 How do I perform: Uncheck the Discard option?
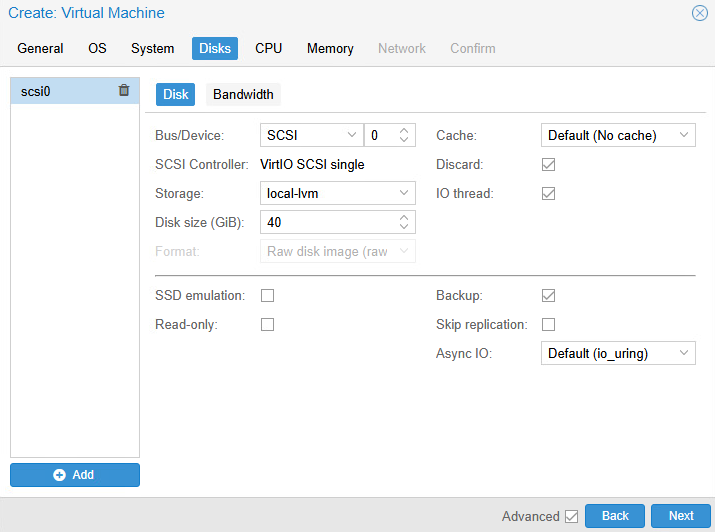(548, 164)
